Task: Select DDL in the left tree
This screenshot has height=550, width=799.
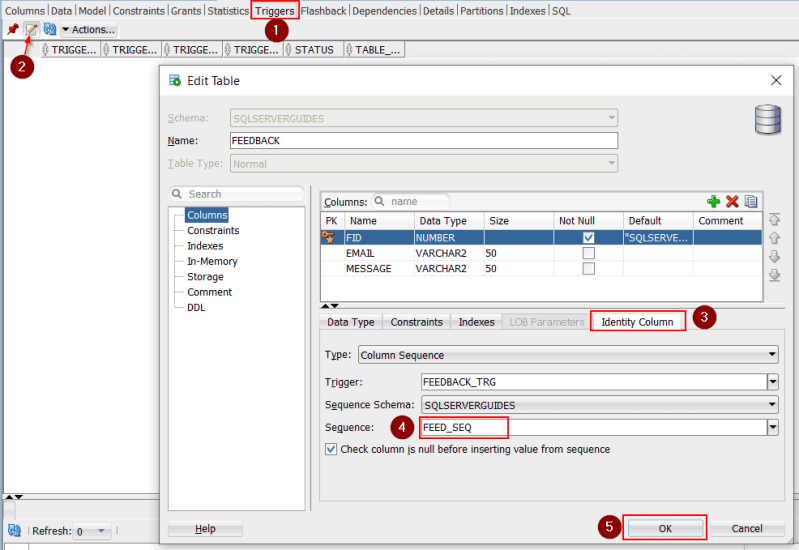Action: pyautogui.click(x=196, y=307)
